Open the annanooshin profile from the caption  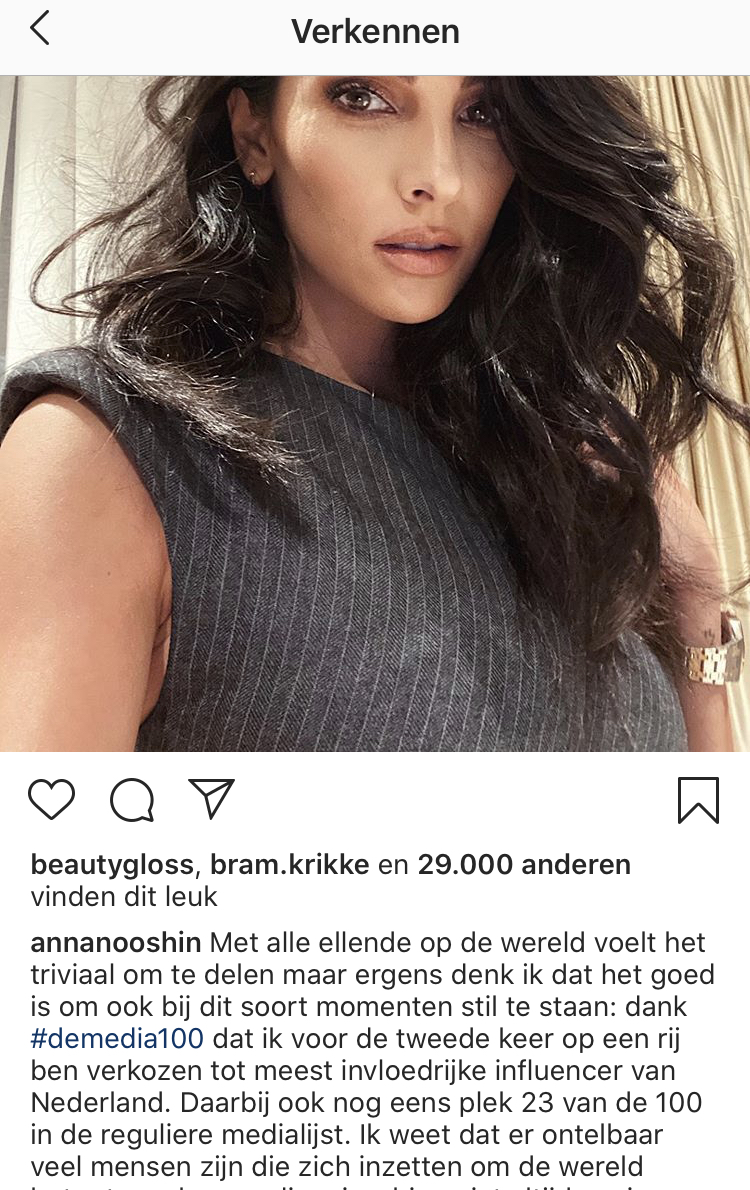tap(115, 943)
